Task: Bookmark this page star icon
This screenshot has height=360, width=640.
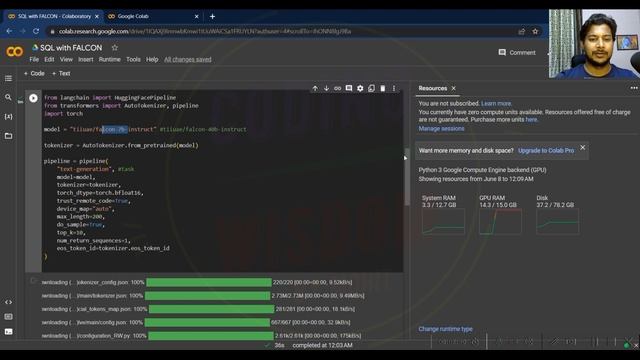Action: 535,31
